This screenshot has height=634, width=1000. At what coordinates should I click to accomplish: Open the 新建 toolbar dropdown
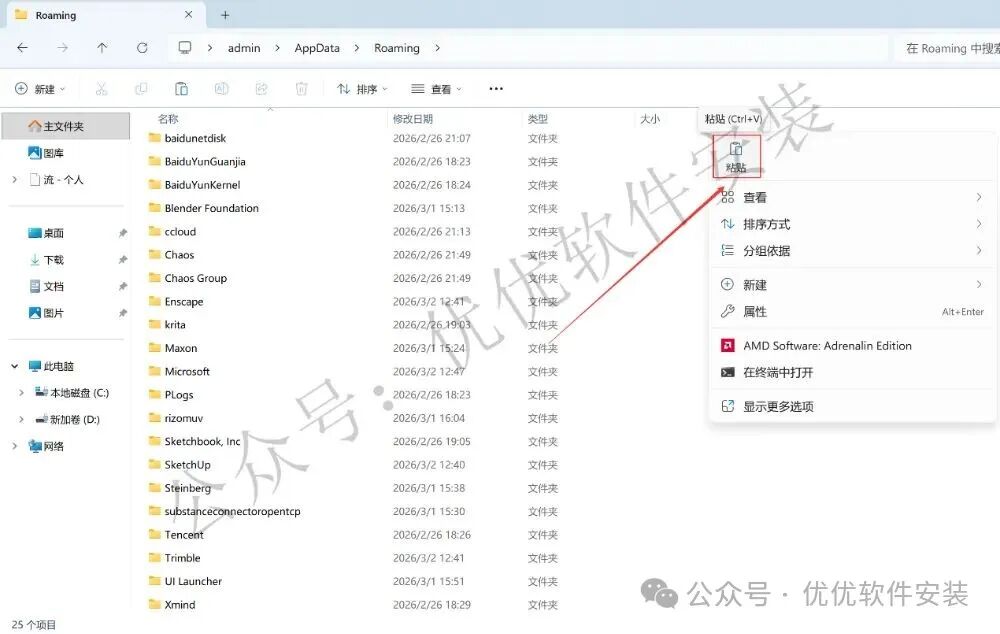40,89
